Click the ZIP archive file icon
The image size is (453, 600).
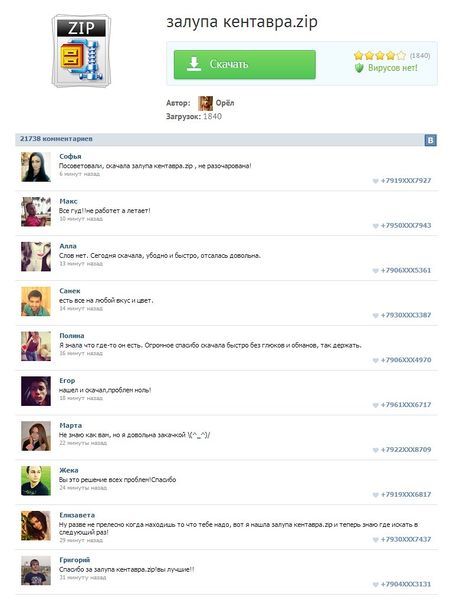[x=81, y=51]
